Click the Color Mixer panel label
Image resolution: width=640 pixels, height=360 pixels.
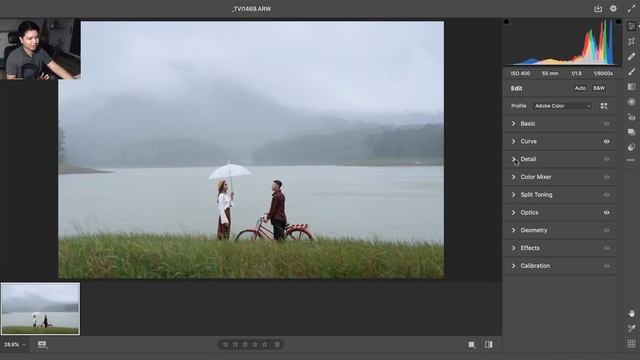click(x=536, y=177)
